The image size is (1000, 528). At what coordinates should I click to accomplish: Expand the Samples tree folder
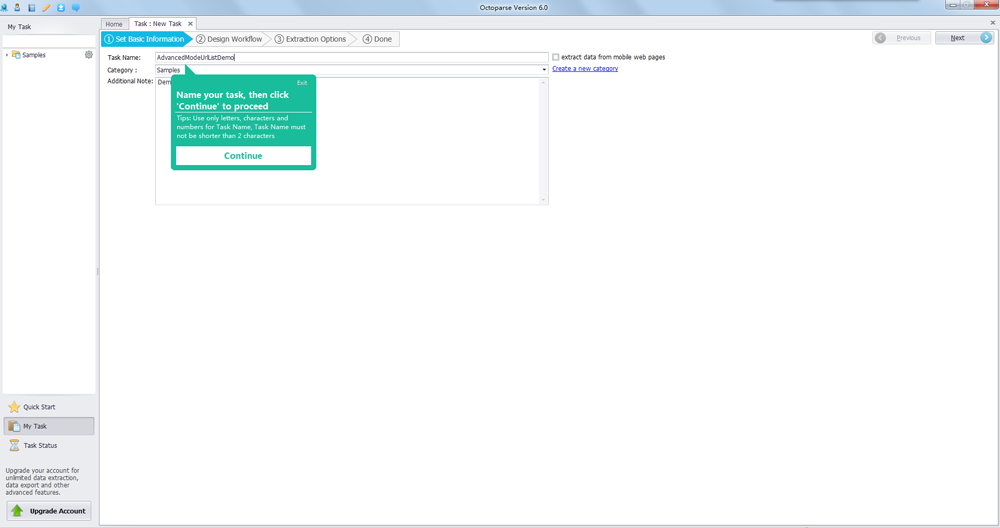pyautogui.click(x=7, y=55)
